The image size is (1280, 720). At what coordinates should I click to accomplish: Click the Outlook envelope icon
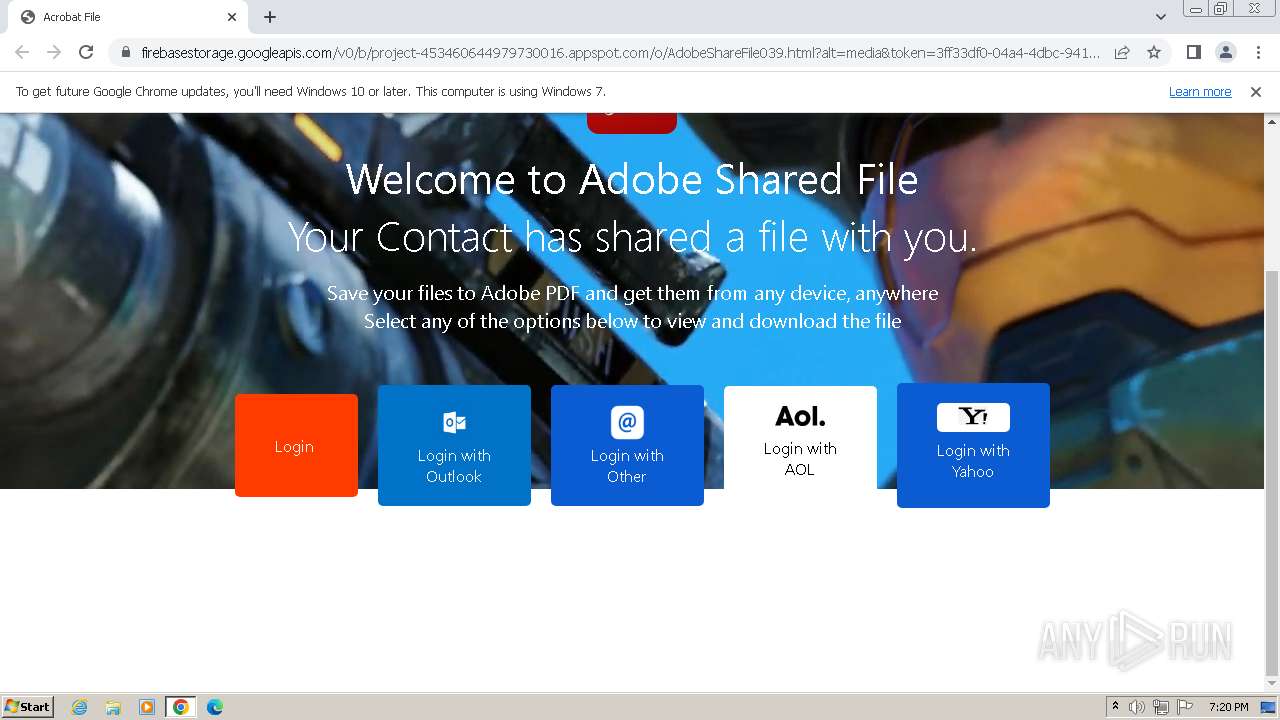[x=454, y=422]
